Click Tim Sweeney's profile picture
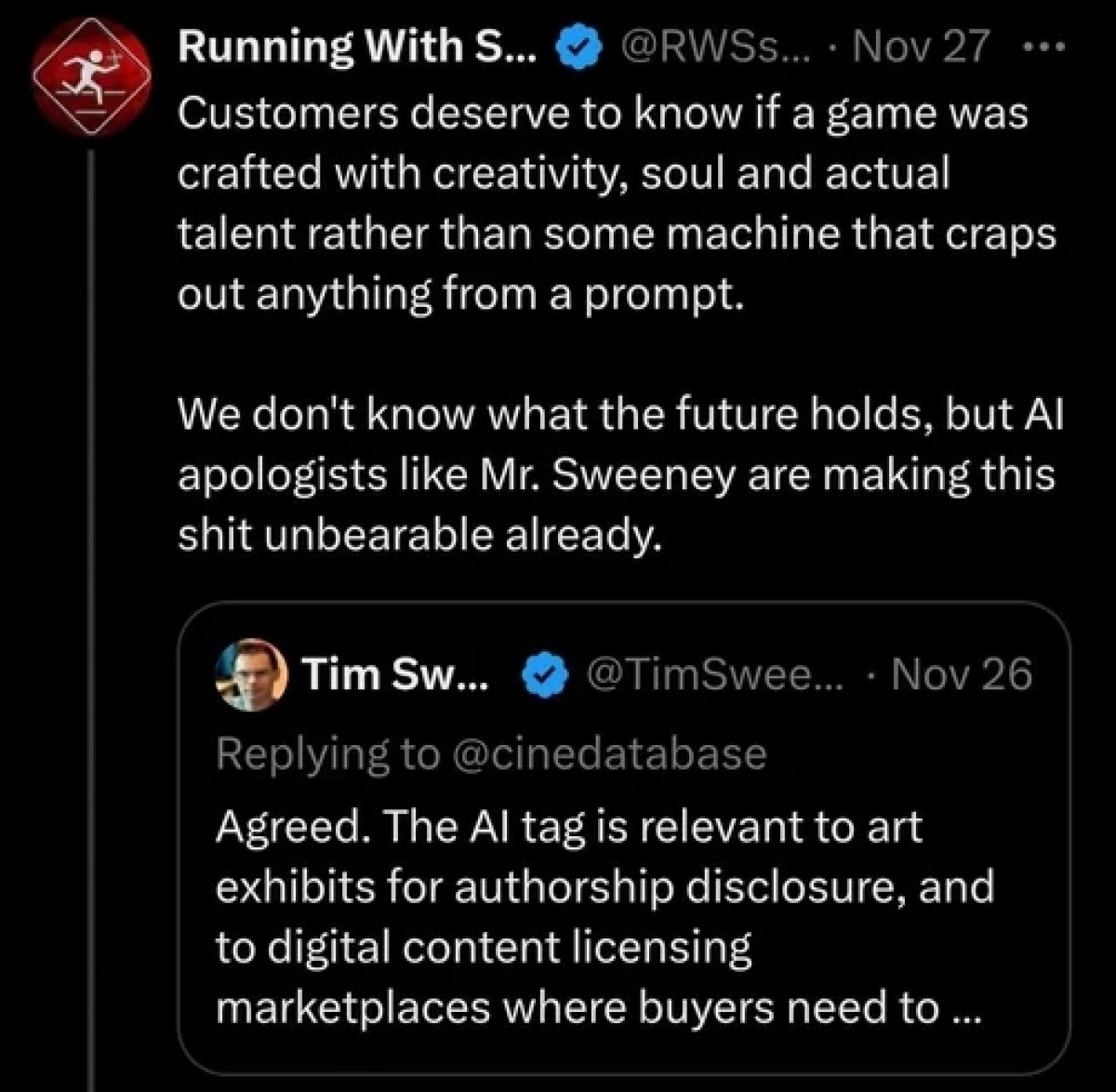The image size is (1116, 1092). pyautogui.click(x=251, y=674)
